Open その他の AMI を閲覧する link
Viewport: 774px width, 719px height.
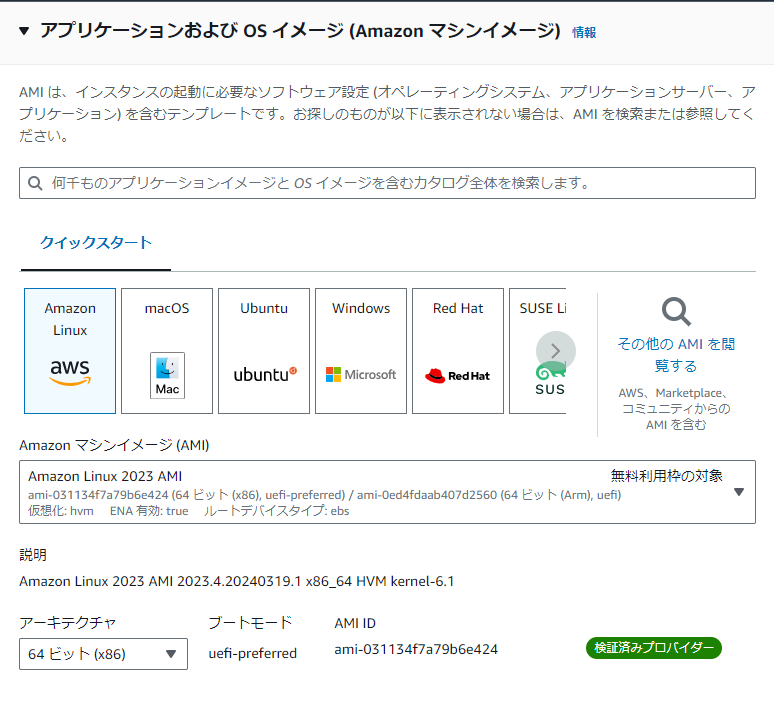pos(676,355)
